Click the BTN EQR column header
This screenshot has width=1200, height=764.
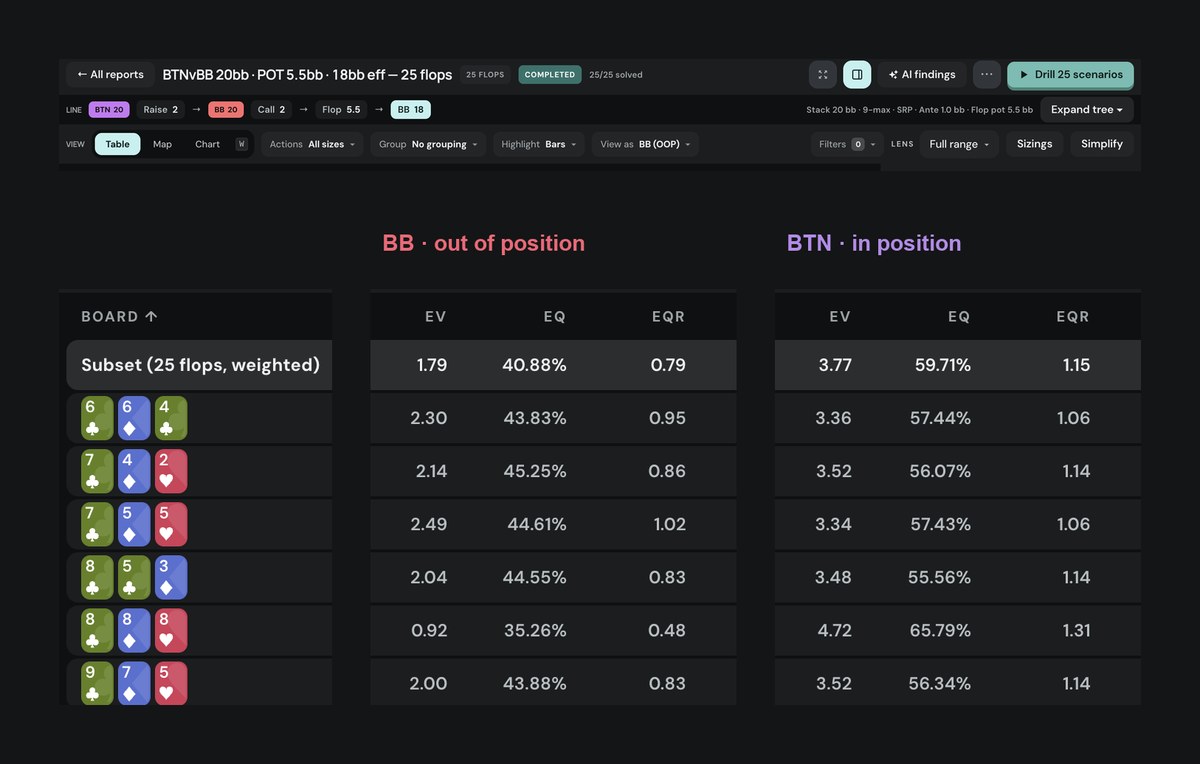[1073, 317]
